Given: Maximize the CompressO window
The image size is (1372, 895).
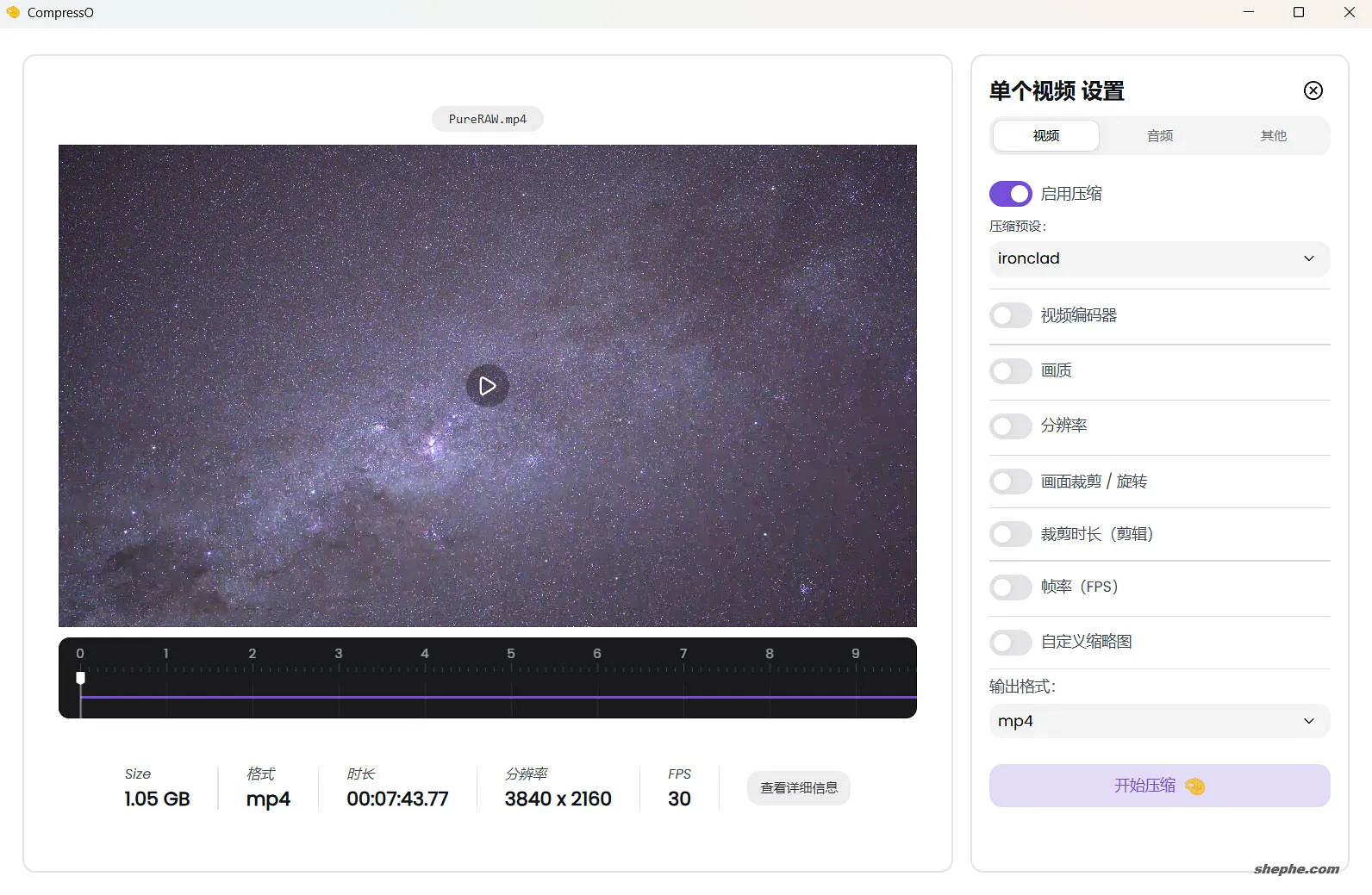Looking at the screenshot, I should [x=1299, y=12].
